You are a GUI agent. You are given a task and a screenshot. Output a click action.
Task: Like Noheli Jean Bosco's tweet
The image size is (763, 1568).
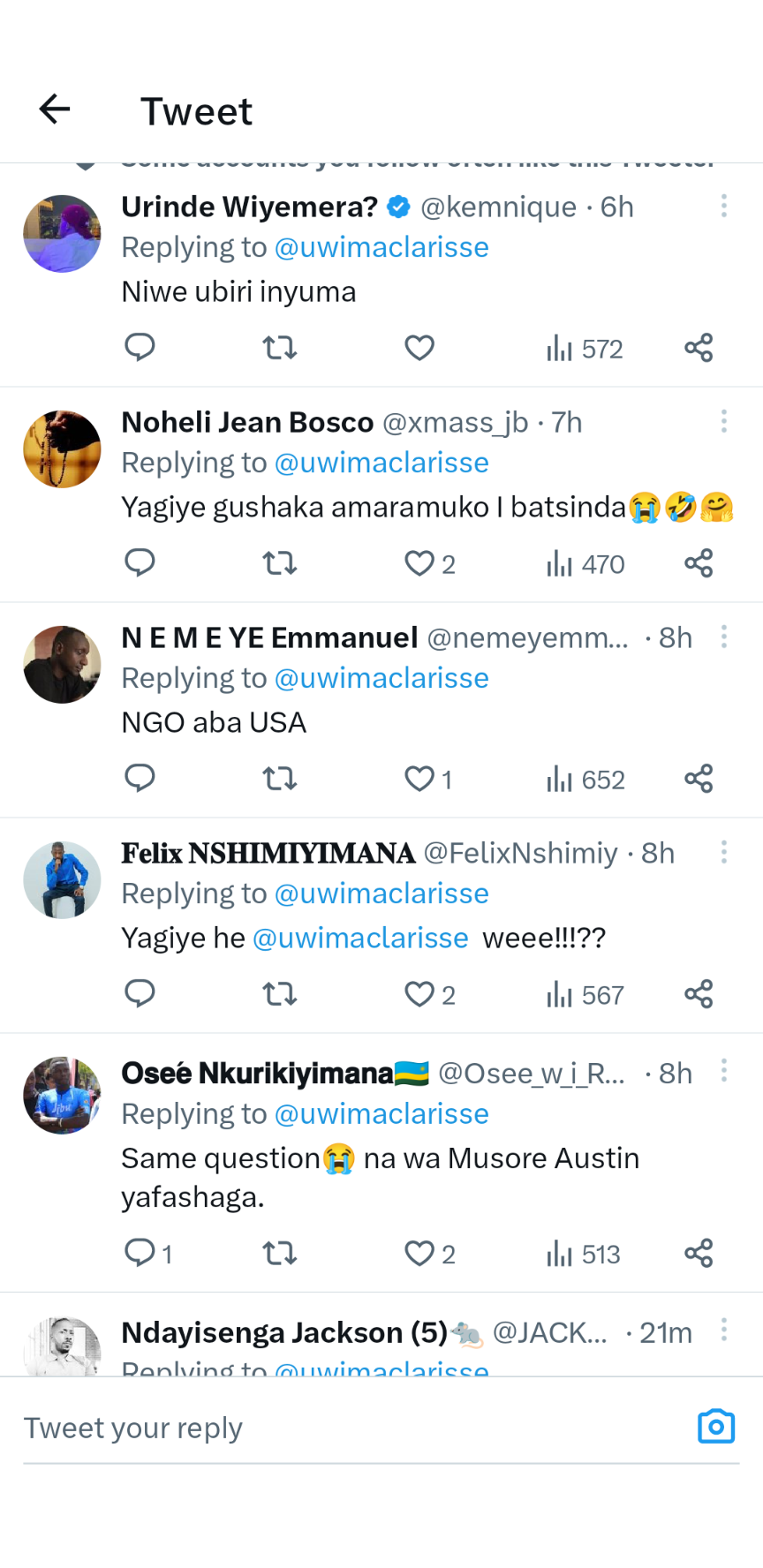(429, 563)
